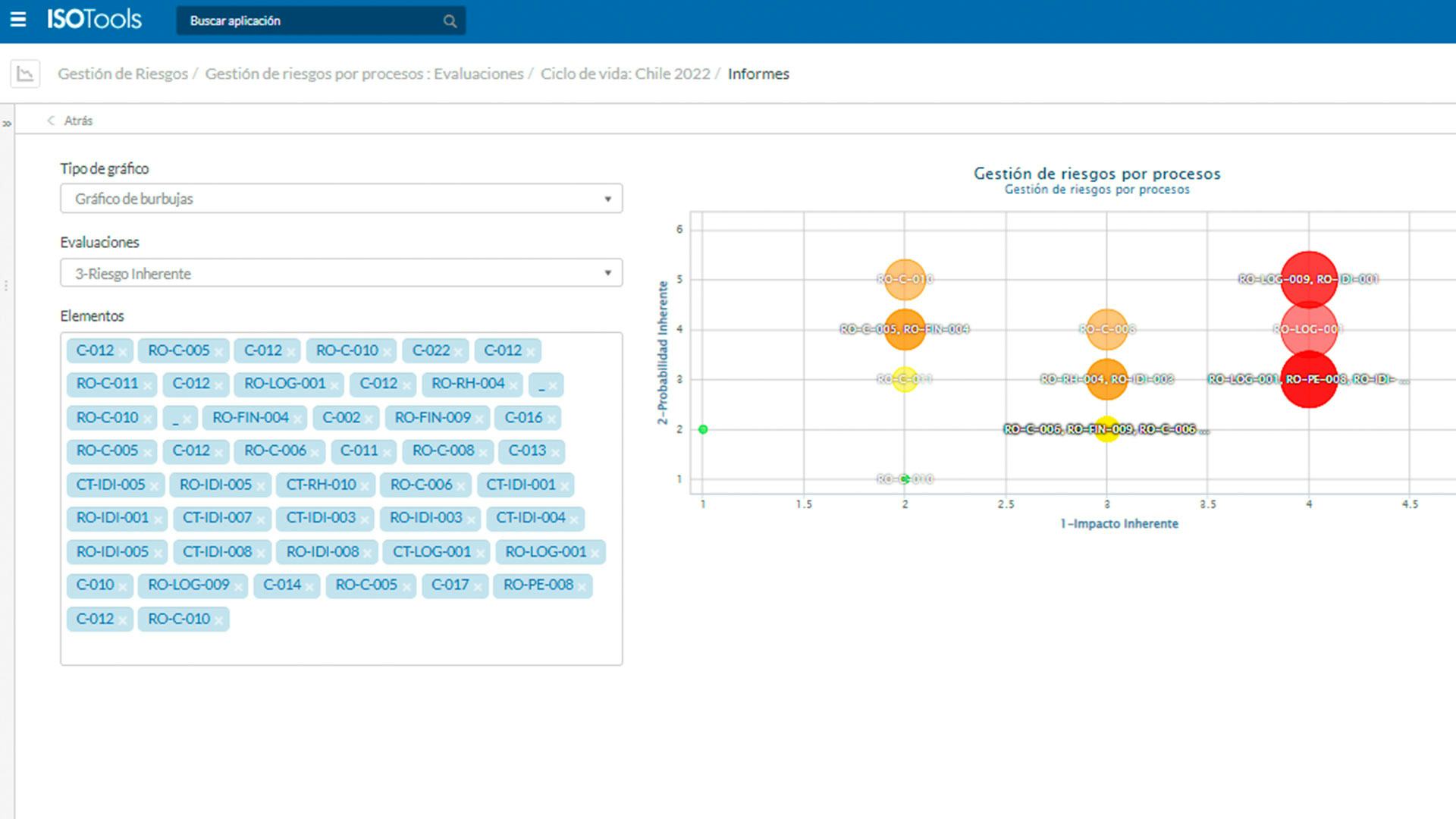Select the red RO-LOG-009 bubble on the chart
This screenshot has width=1456, height=819.
pos(1308,279)
